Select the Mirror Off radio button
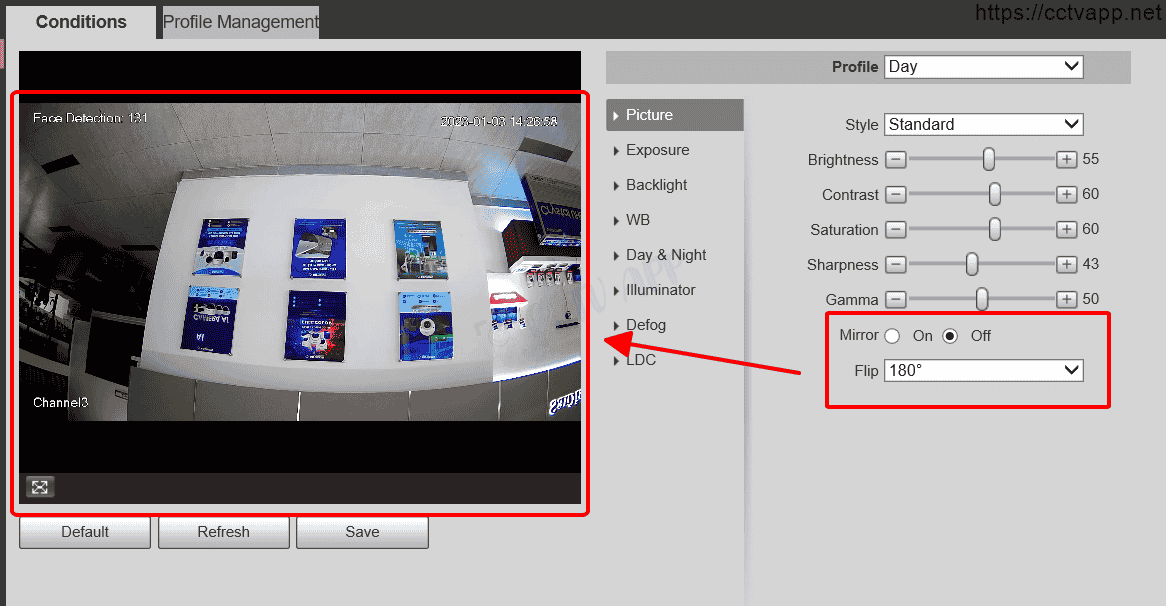 [x=951, y=336]
